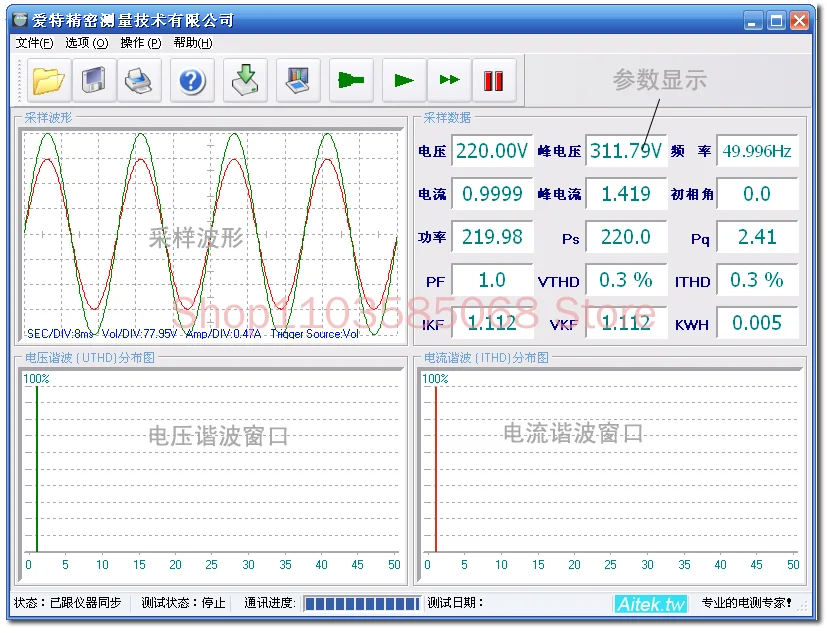Click the peak current field 1.419
This screenshot has width=827, height=633.
(626, 194)
